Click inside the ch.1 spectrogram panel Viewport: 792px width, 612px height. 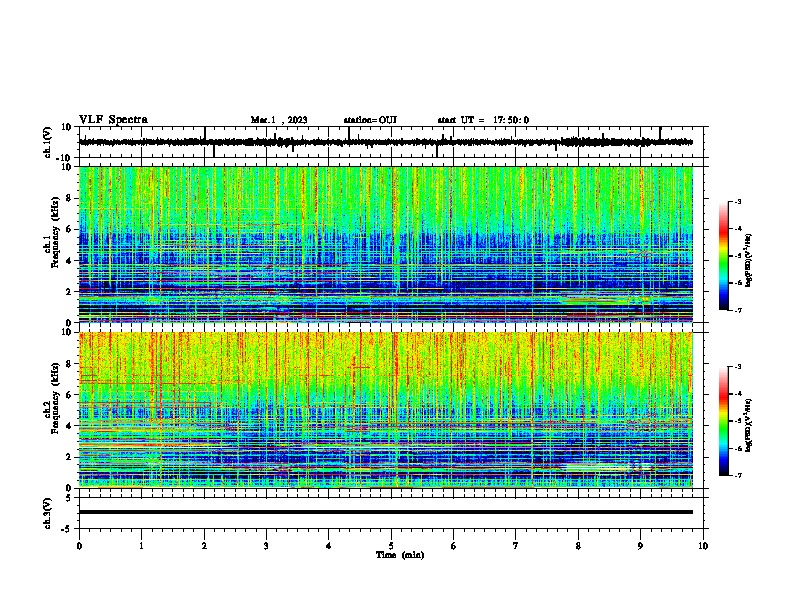pos(385,244)
